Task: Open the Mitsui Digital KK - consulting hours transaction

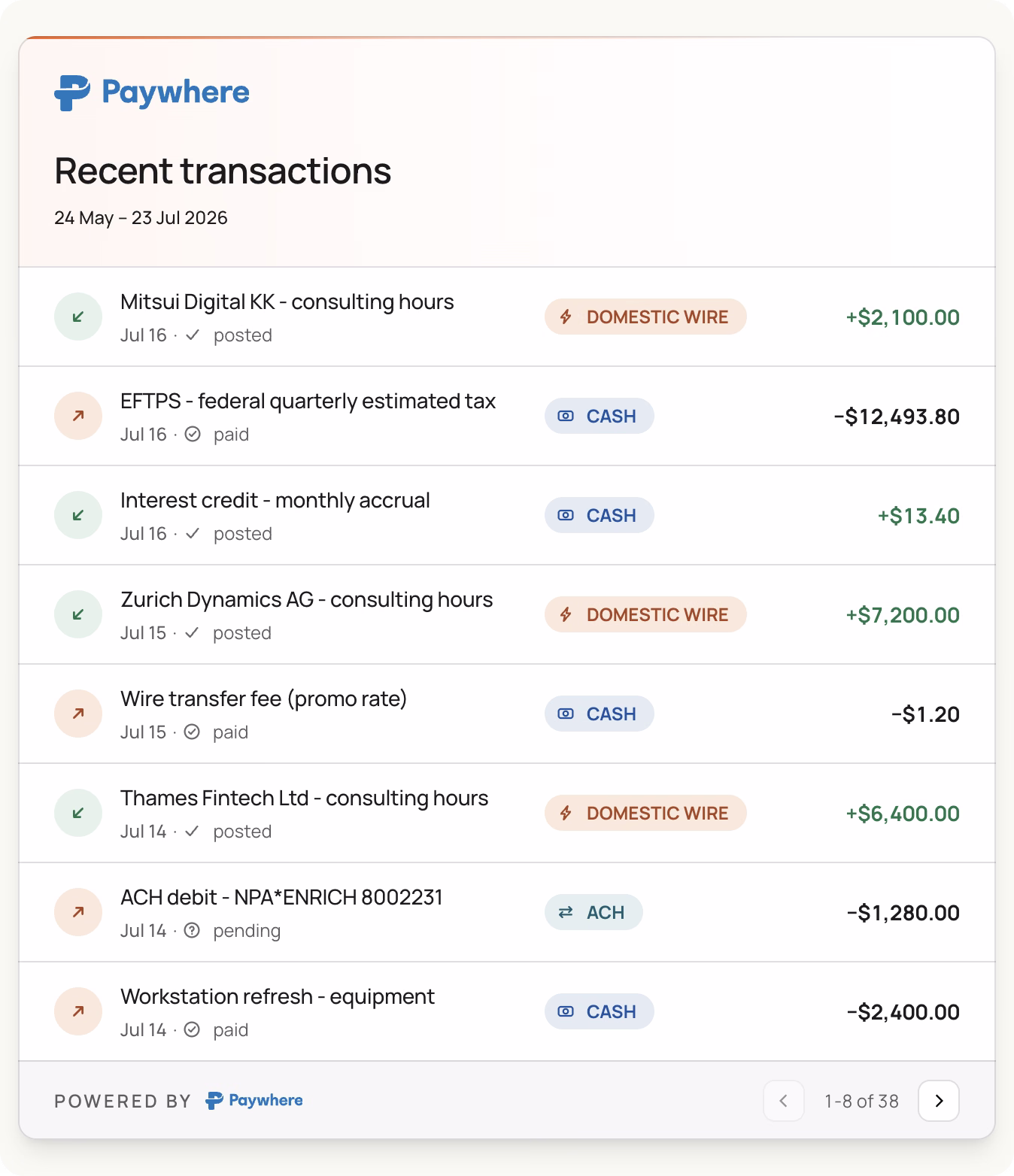Action: click(507, 317)
